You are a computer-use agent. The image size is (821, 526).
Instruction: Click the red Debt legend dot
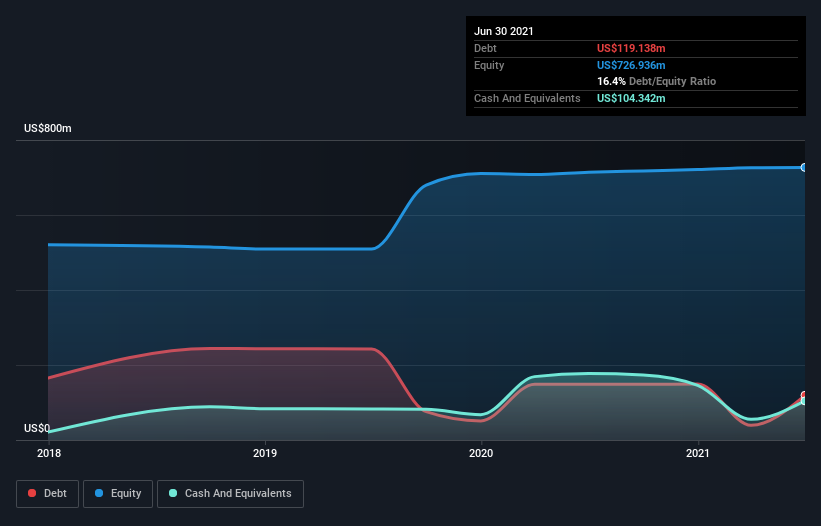point(32,493)
